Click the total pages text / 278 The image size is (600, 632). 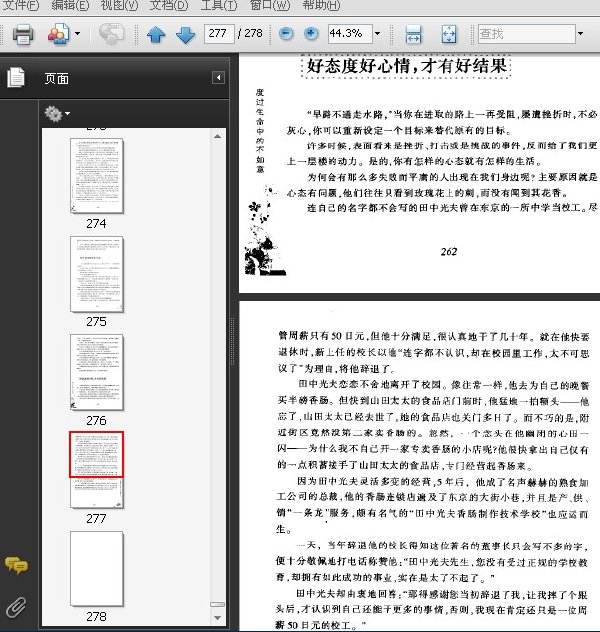[x=250, y=33]
